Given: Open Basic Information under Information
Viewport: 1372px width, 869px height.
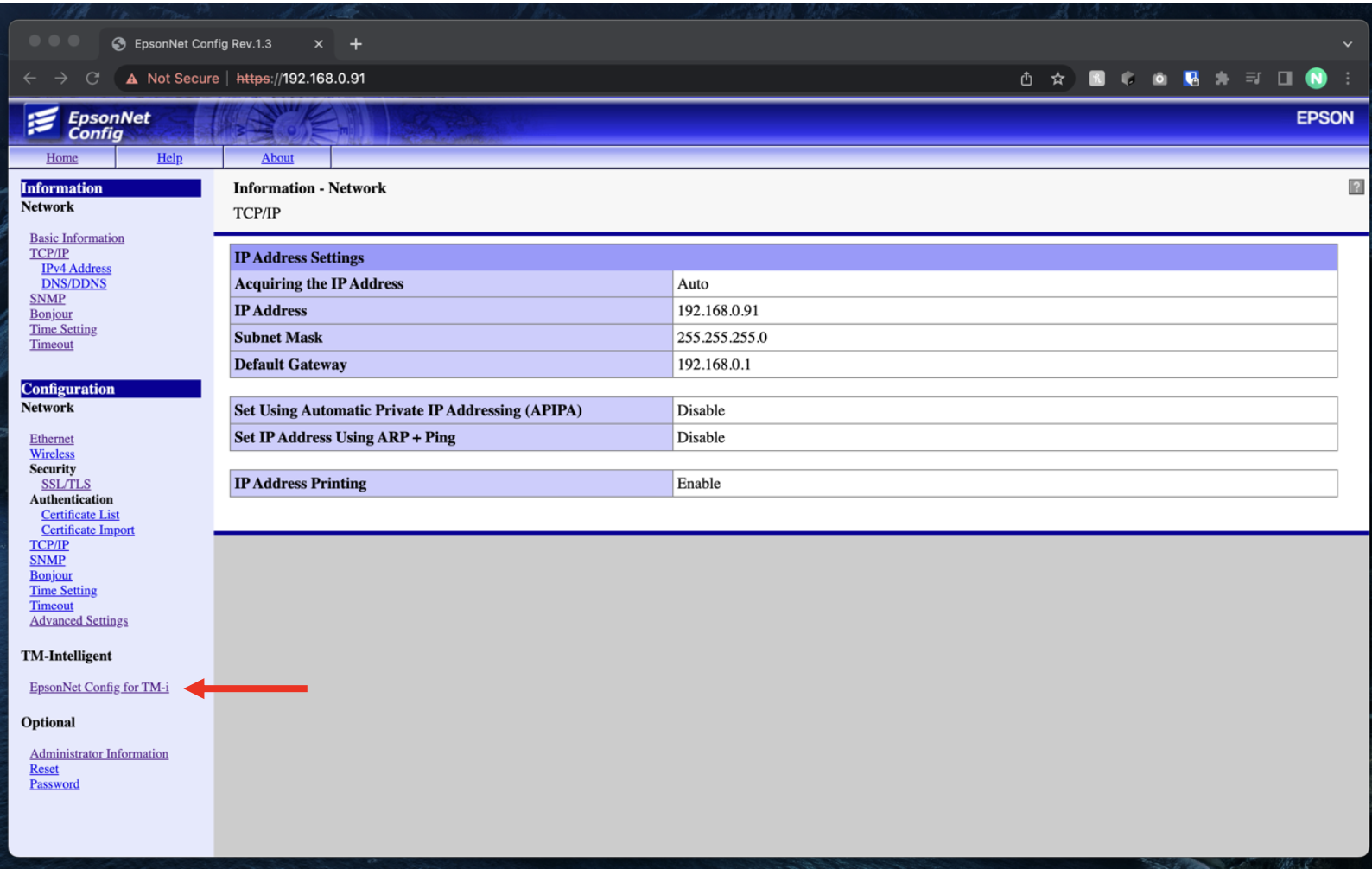Looking at the screenshot, I should 77,238.
